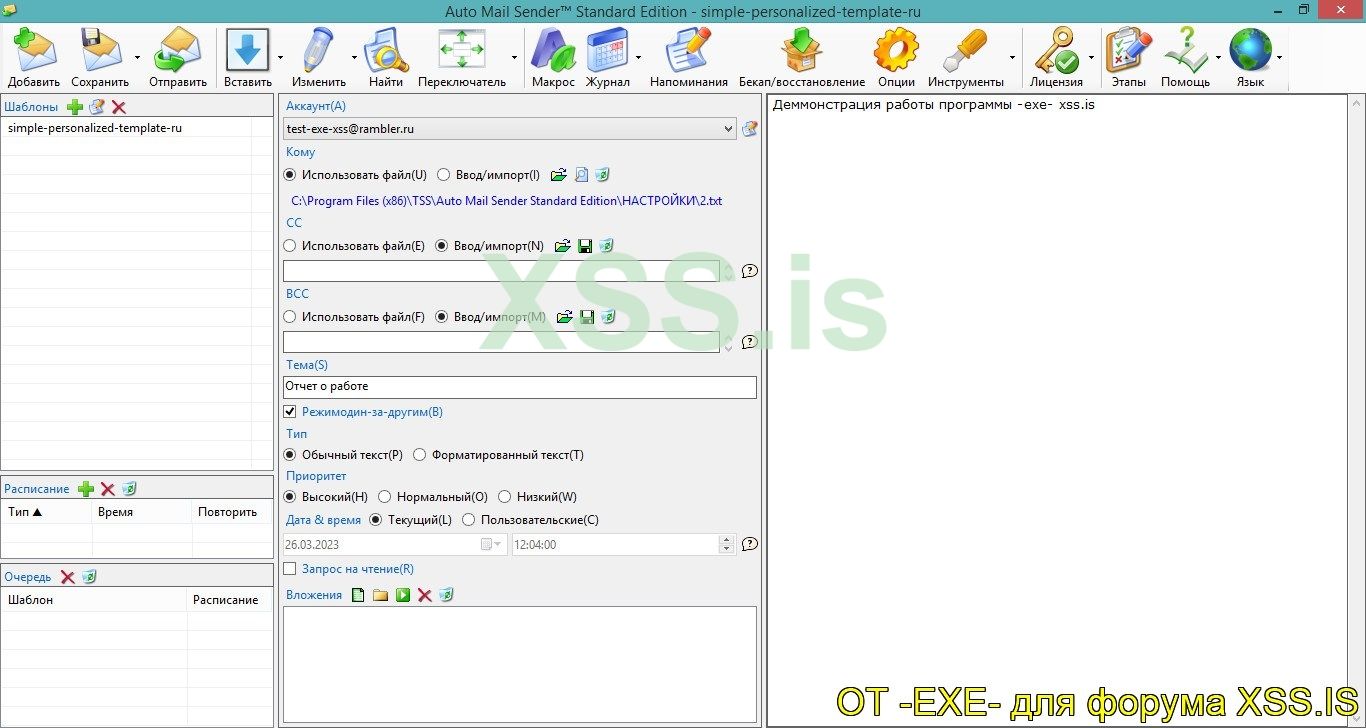Click the recipient file path link
The height and width of the screenshot is (728, 1366).
[507, 201]
